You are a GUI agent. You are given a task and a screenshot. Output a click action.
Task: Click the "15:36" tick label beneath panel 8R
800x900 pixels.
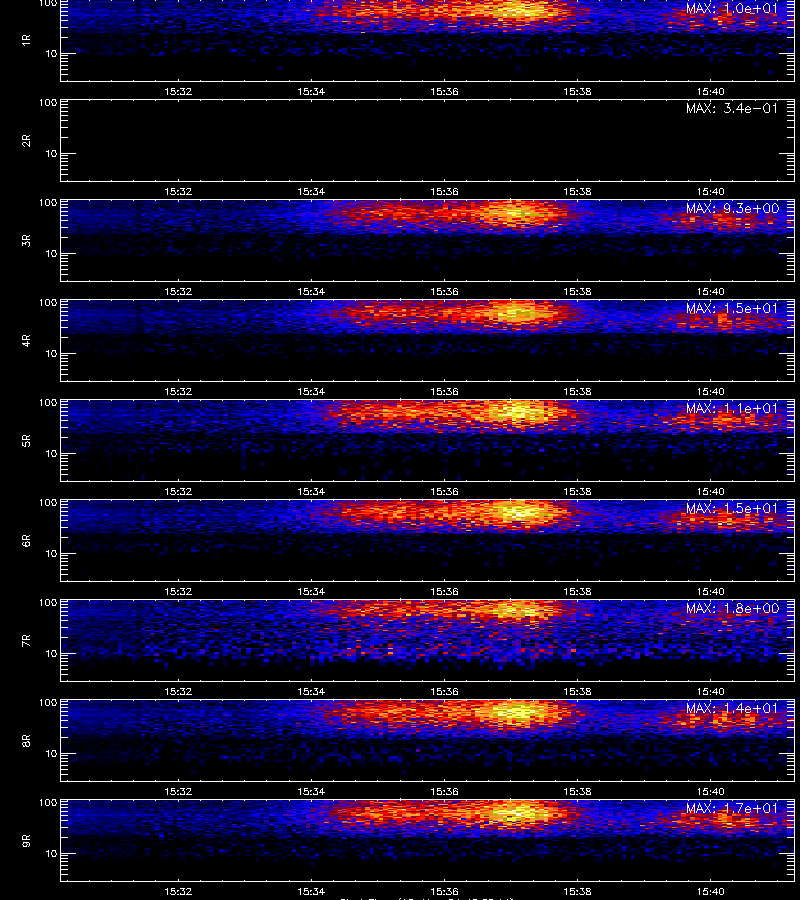point(444,791)
